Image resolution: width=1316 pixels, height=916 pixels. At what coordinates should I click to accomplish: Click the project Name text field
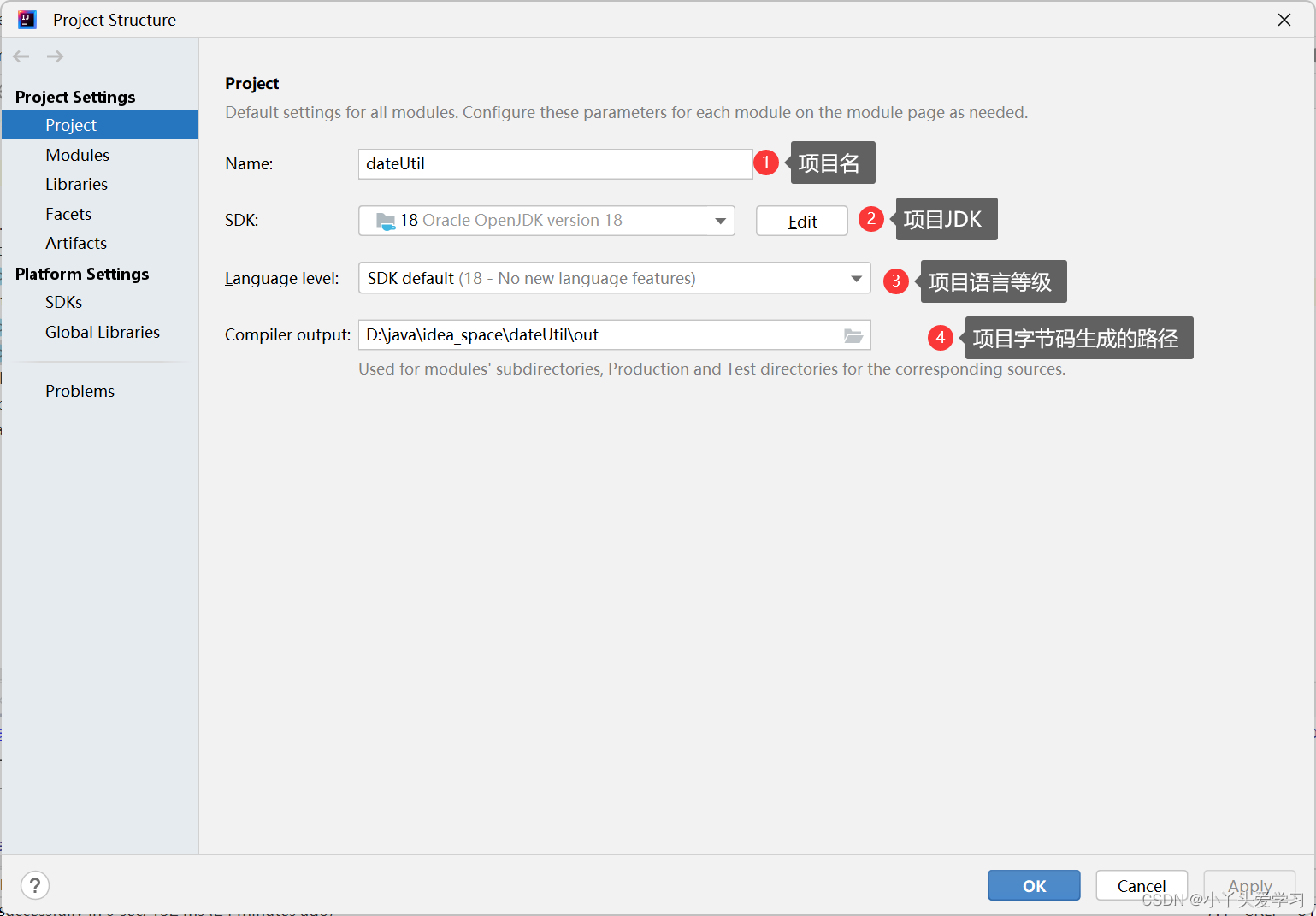[x=554, y=164]
